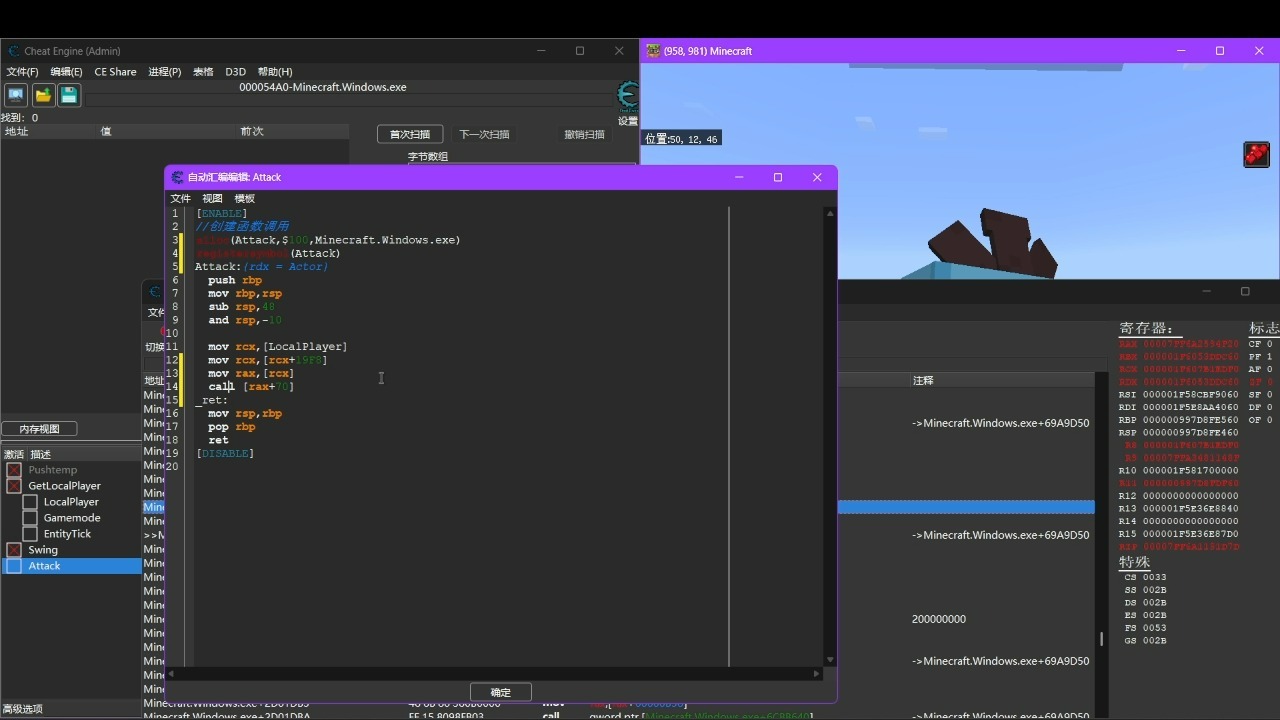The width and height of the screenshot is (1280, 720).
Task: Click the 字节数组 value type label
Action: tap(428, 157)
